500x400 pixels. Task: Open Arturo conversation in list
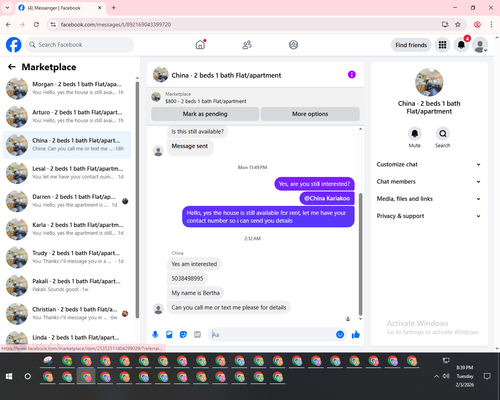[67, 117]
